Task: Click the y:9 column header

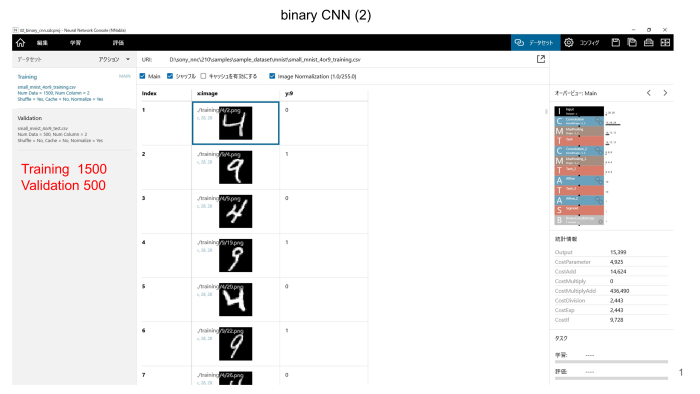Action: [289, 93]
